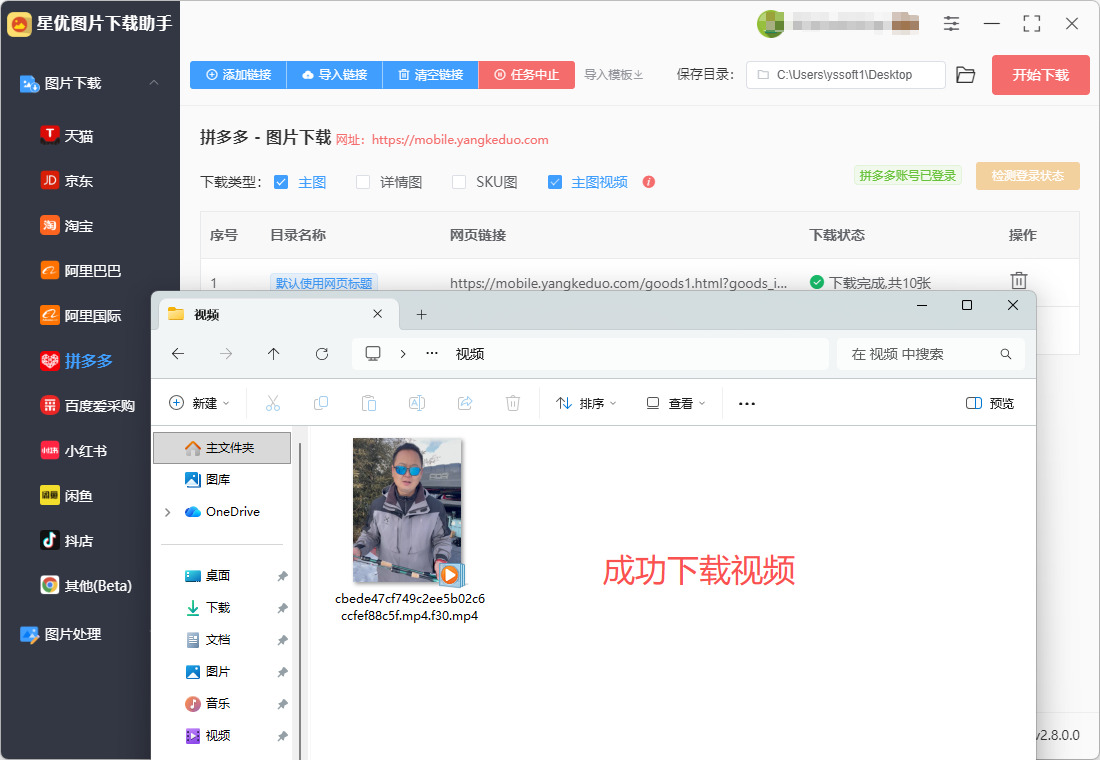Delete row 1 with the trash icon
The width and height of the screenshot is (1100, 760).
1019,281
